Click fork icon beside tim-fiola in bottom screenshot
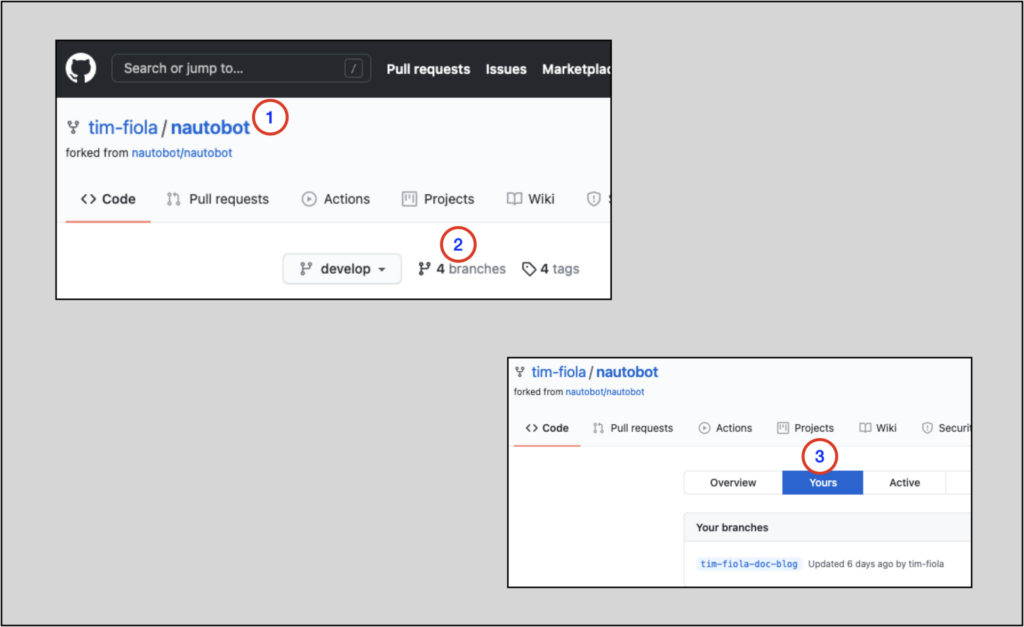 520,372
